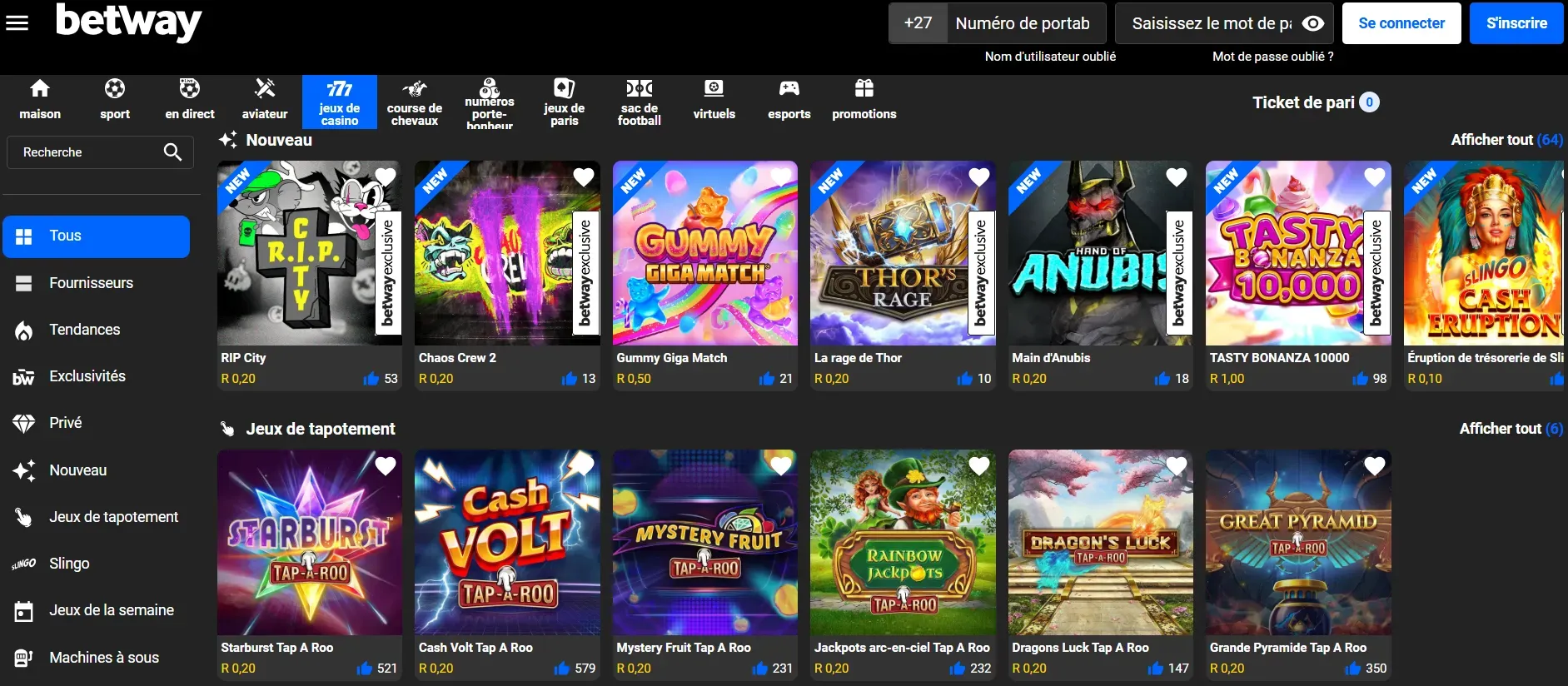Select the jeux de casino tab

(340, 102)
